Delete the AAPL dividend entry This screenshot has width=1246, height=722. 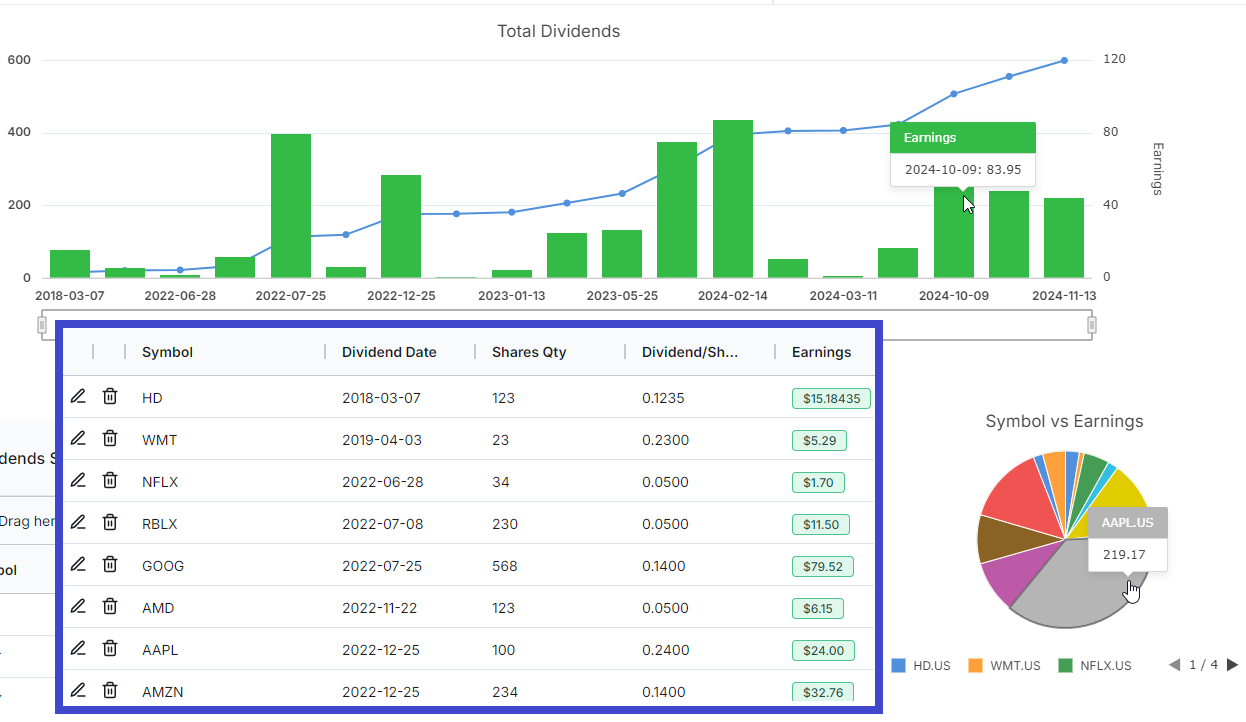(x=110, y=649)
